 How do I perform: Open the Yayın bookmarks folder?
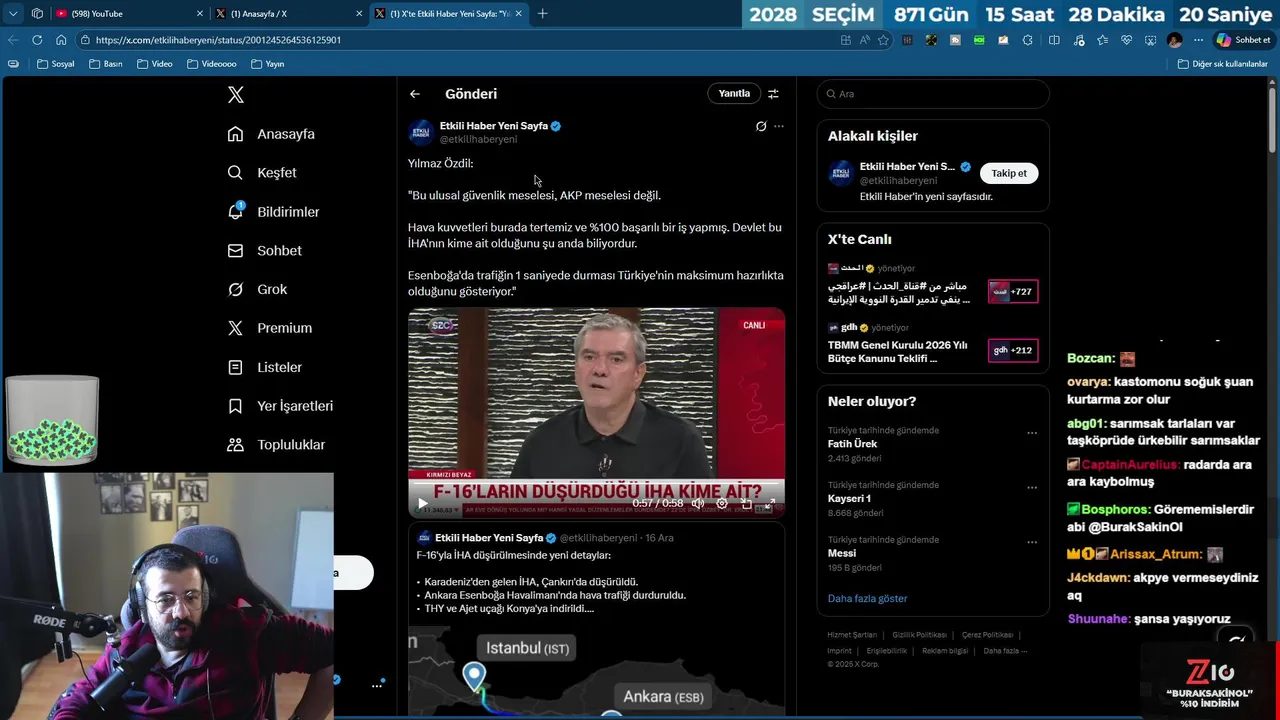(x=268, y=63)
